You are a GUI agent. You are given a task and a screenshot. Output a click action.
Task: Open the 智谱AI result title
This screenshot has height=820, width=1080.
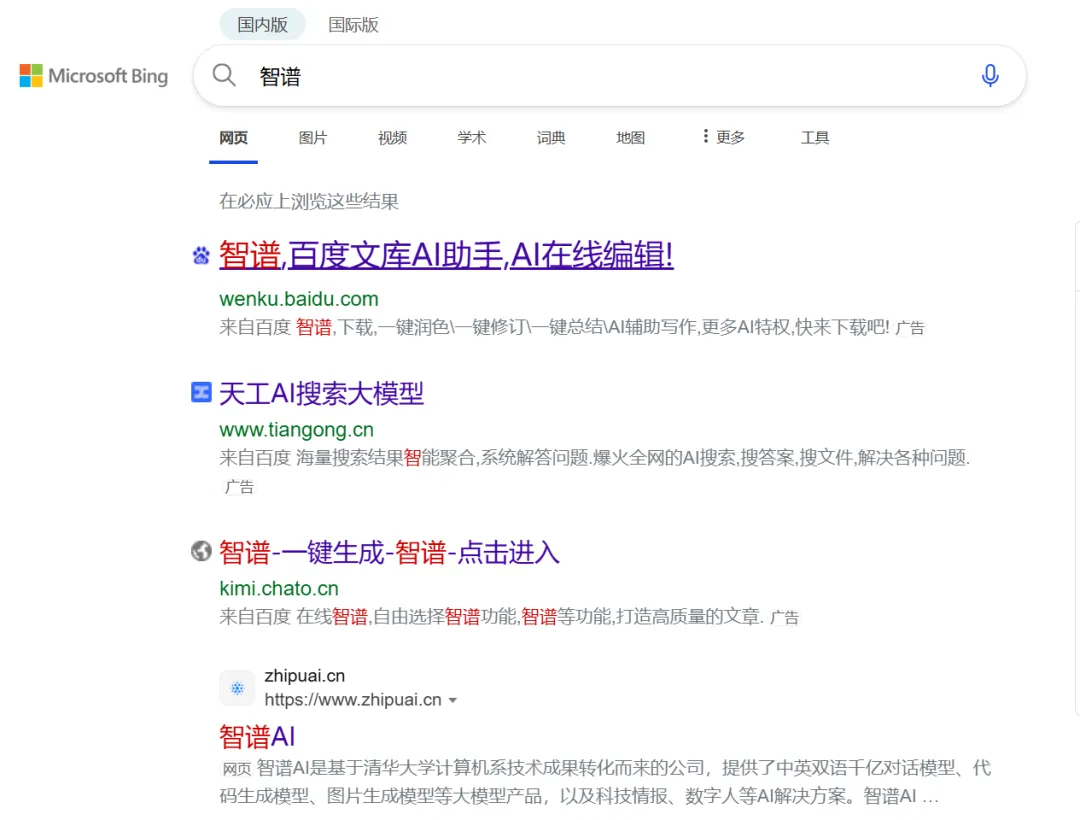[x=257, y=737]
